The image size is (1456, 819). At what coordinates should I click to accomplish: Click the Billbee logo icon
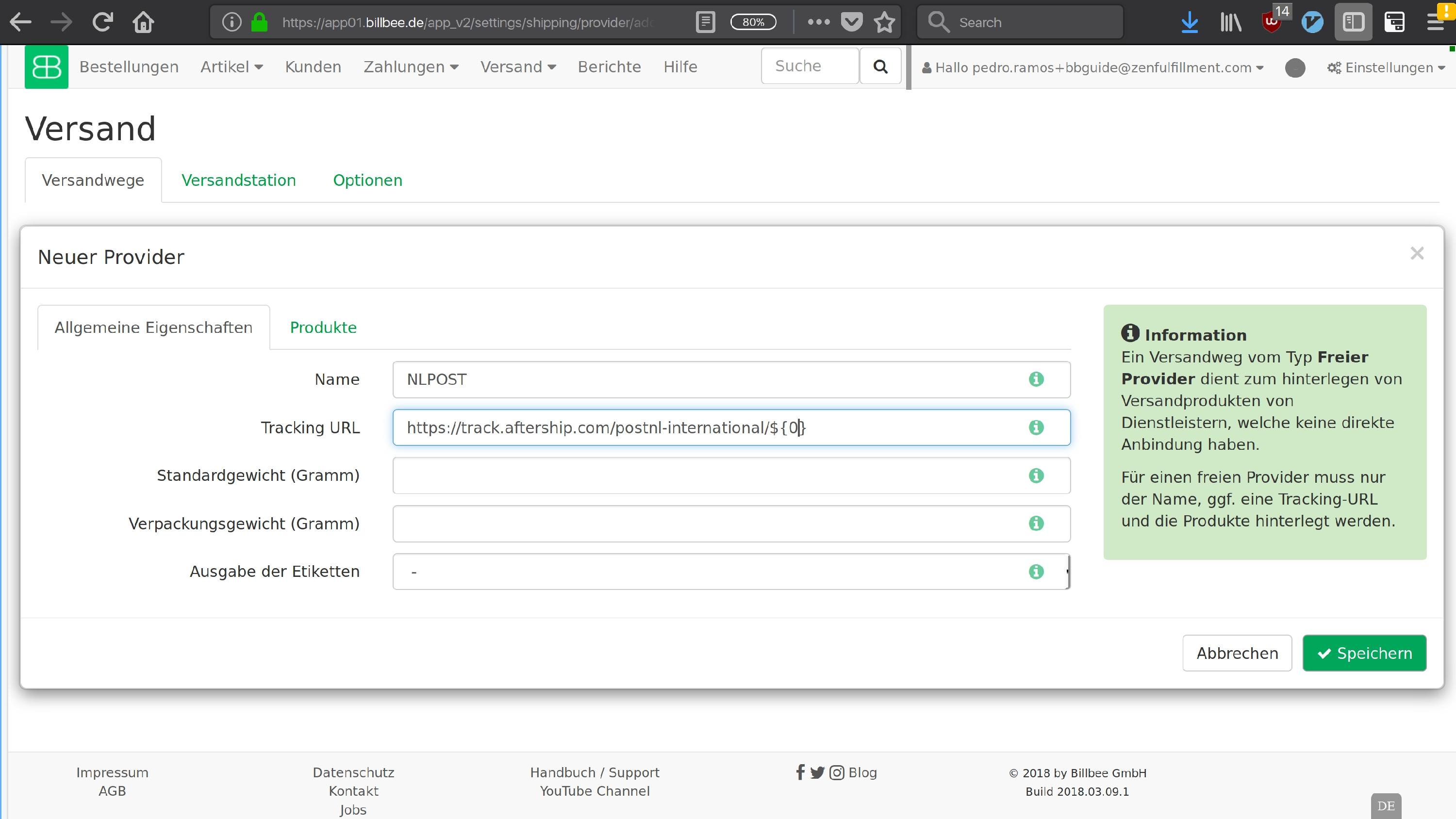tap(46, 66)
